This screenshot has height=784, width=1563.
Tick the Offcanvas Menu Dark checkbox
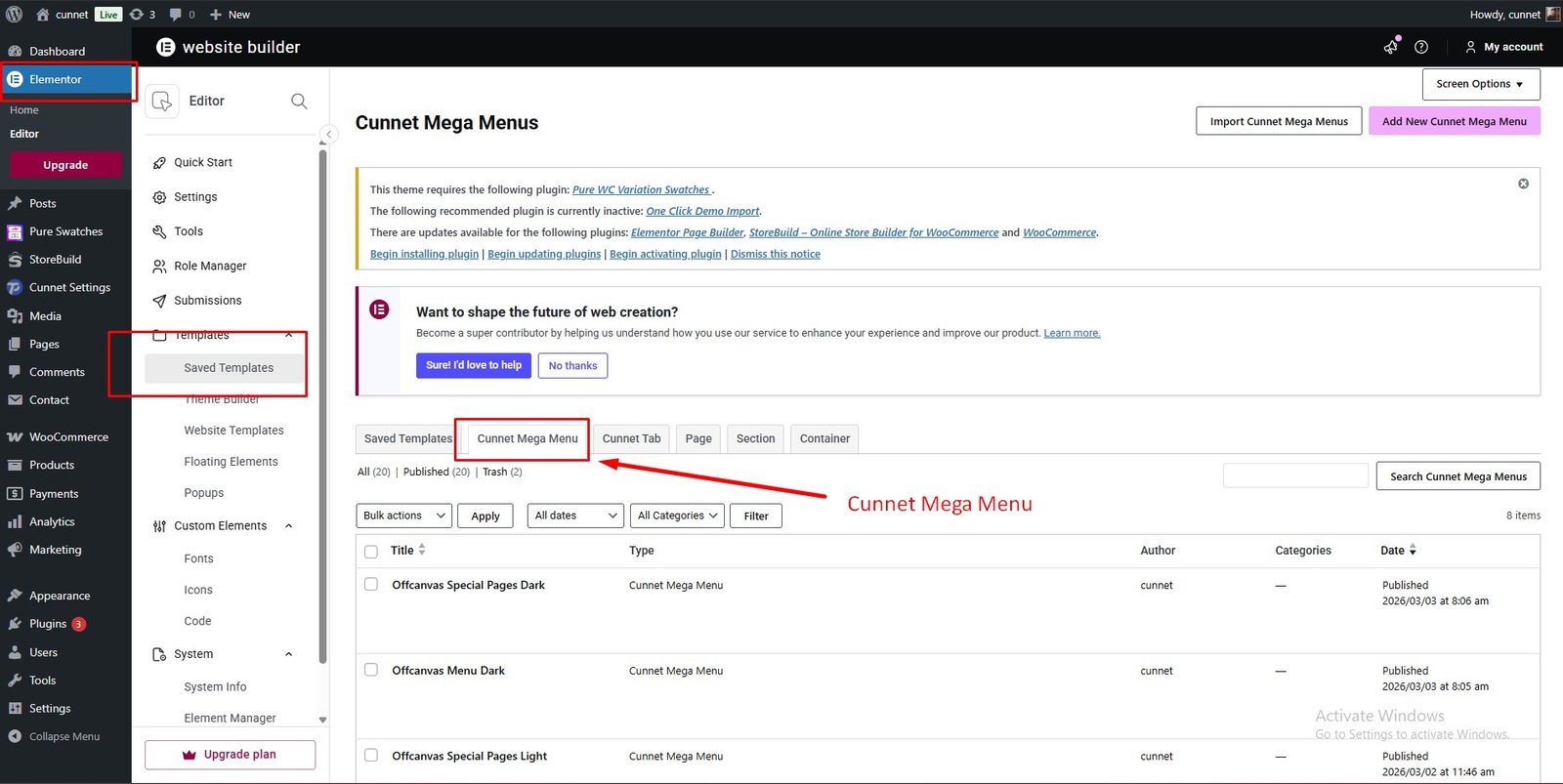point(371,670)
